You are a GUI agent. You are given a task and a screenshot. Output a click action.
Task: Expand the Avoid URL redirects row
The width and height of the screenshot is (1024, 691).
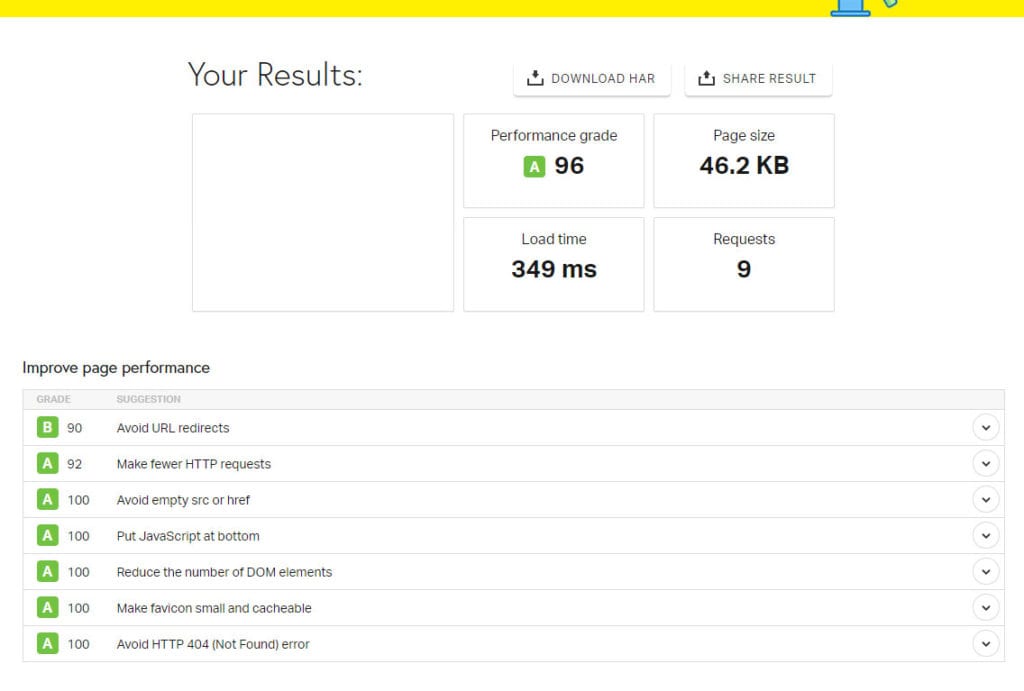coord(985,428)
